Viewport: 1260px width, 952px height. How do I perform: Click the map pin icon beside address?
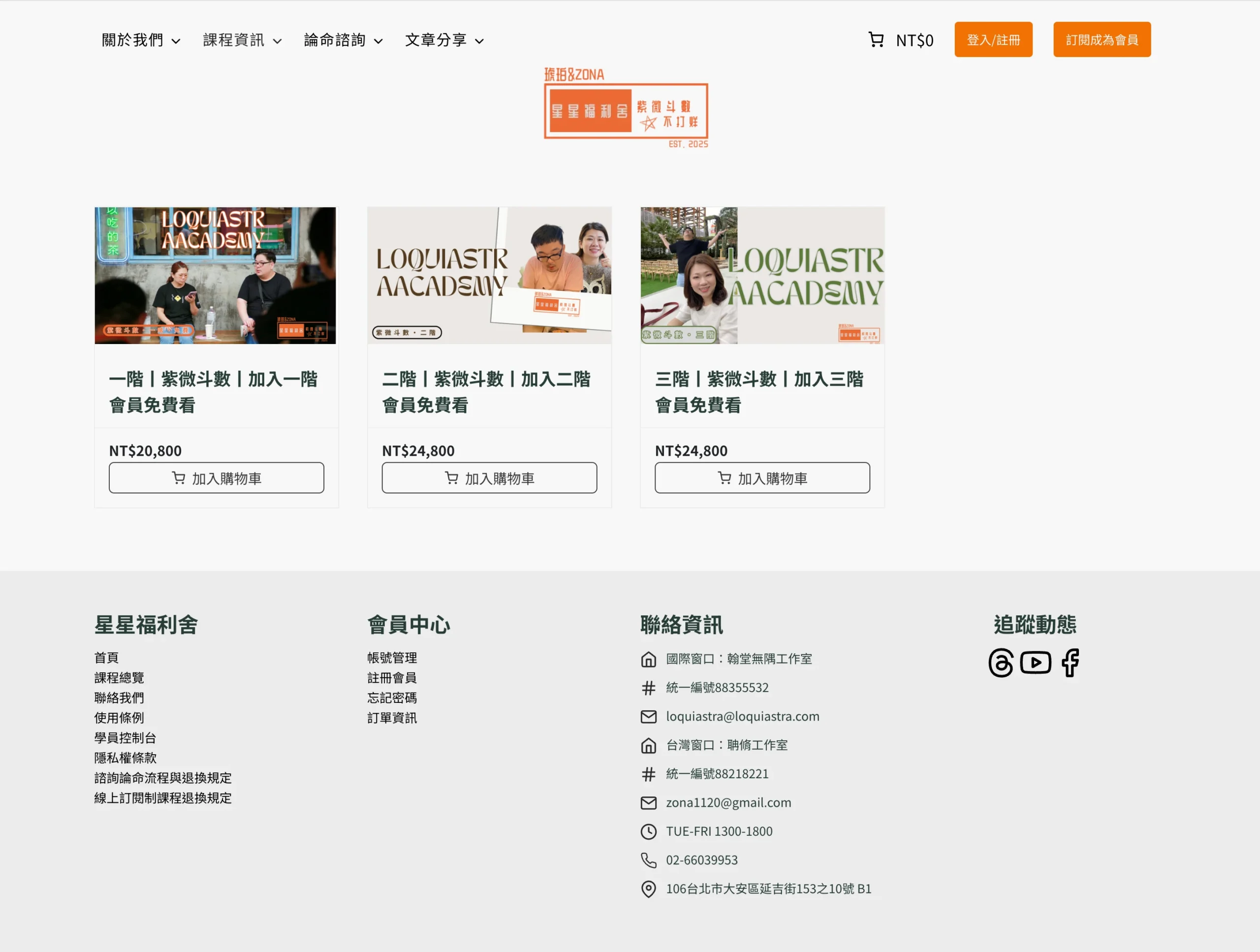648,889
